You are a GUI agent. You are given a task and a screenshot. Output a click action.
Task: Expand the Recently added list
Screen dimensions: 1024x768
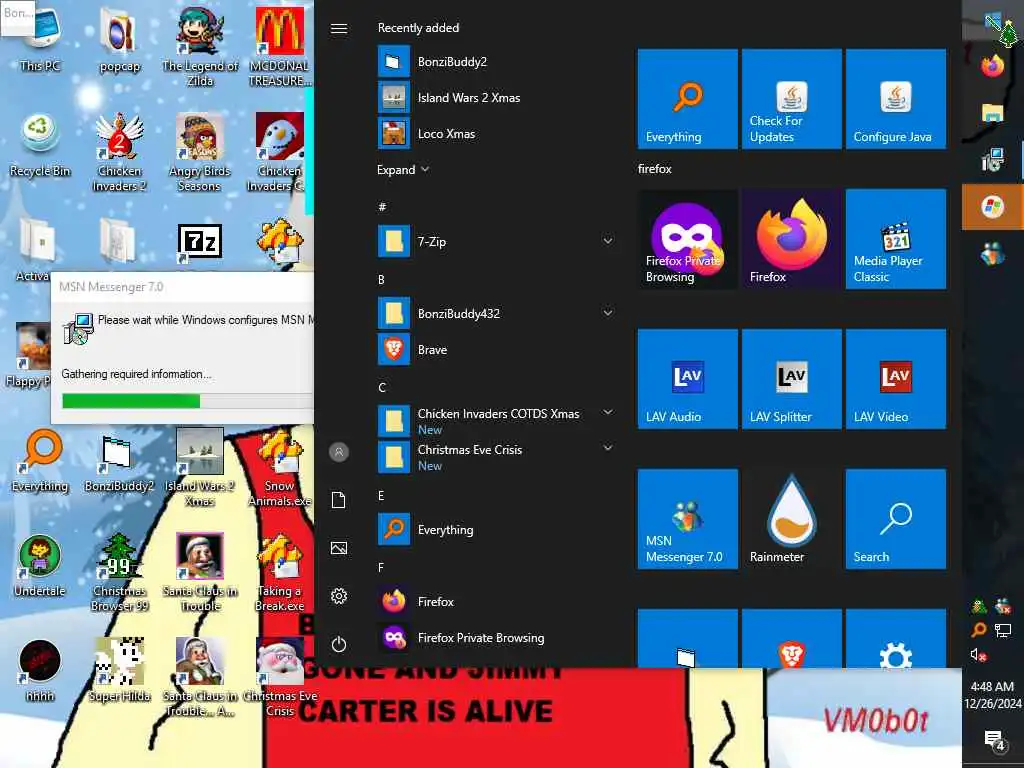[x=402, y=170]
